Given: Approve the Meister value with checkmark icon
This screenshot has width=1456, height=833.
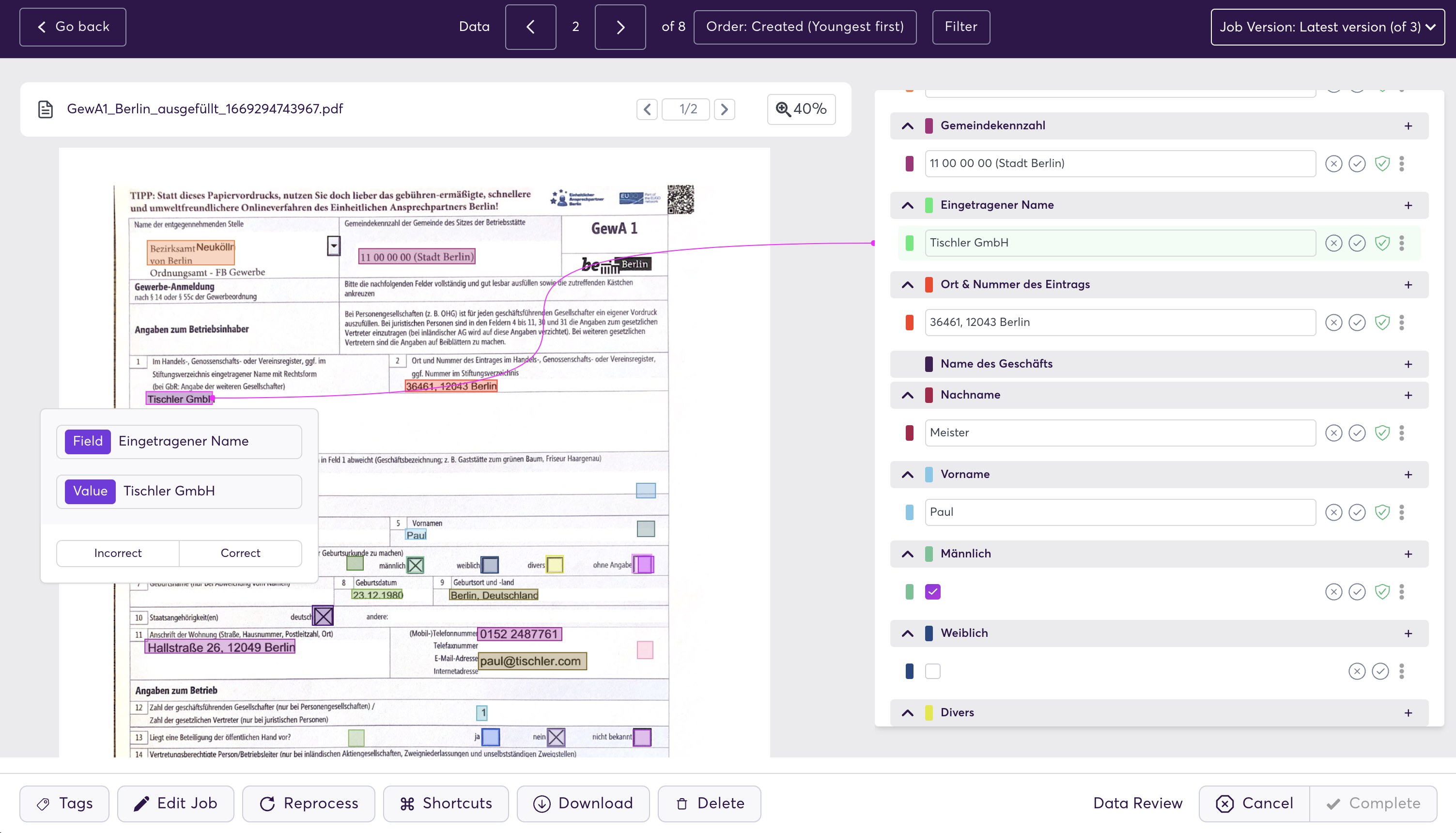Looking at the screenshot, I should [1356, 433].
